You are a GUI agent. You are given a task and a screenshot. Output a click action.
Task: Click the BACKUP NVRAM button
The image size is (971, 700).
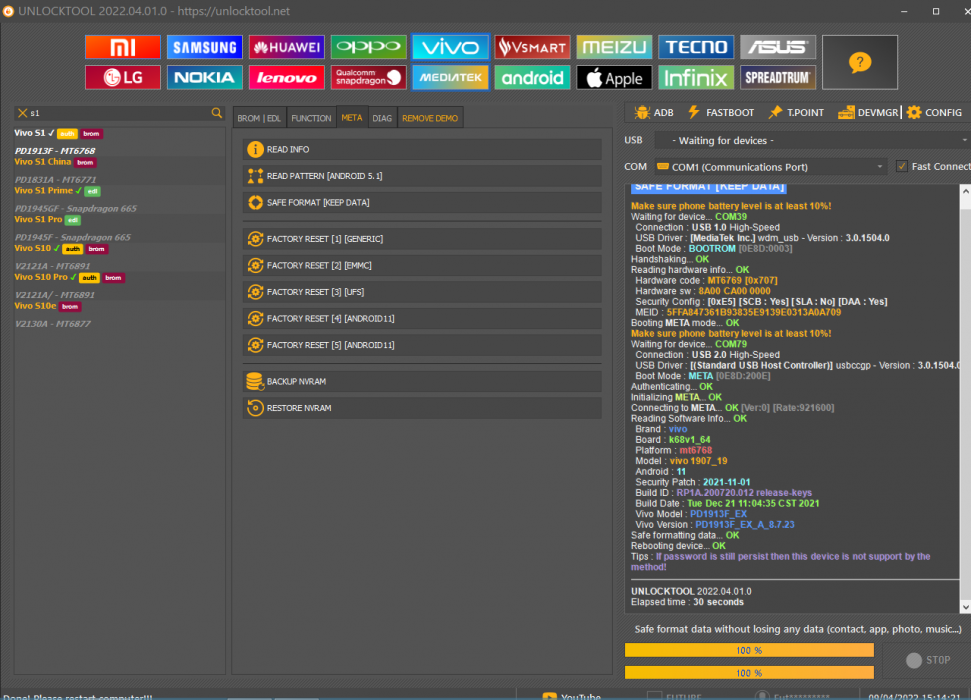coord(422,382)
